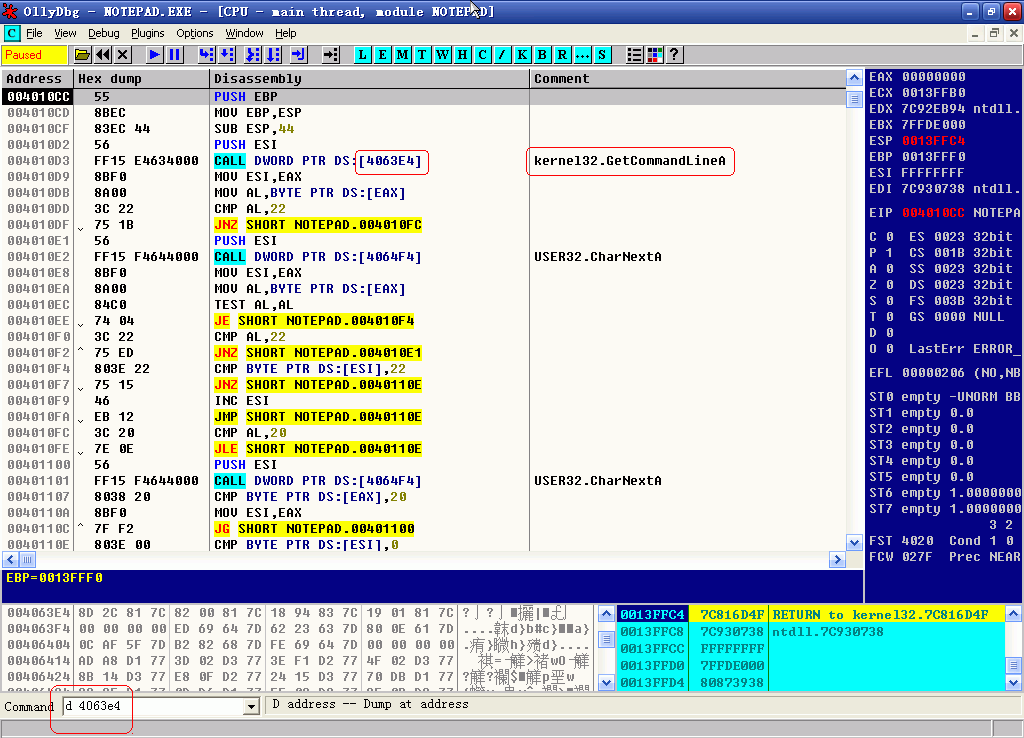Click the Step into toolbar icon
The image size is (1024, 738).
pyautogui.click(x=206, y=55)
